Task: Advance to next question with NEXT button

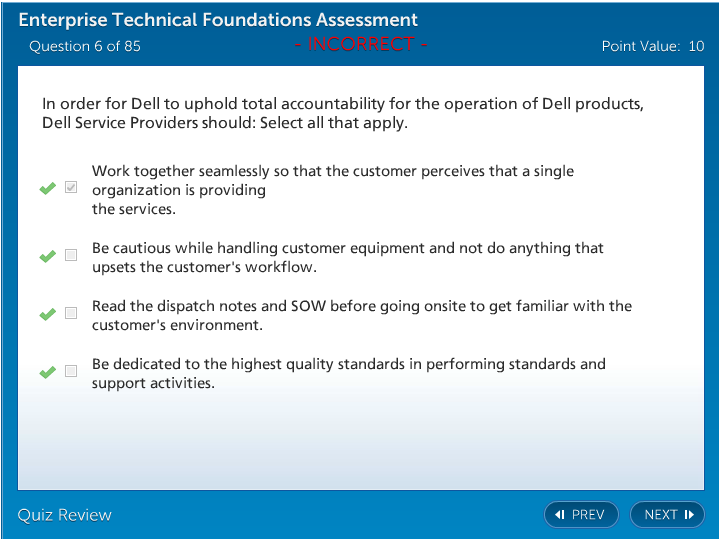Action: pyautogui.click(x=667, y=515)
